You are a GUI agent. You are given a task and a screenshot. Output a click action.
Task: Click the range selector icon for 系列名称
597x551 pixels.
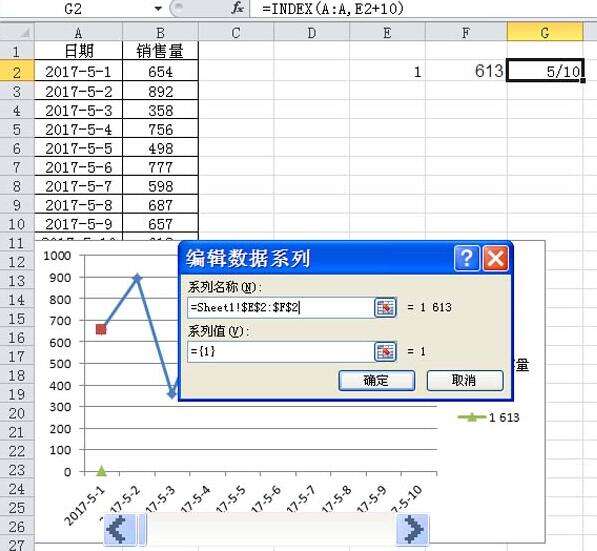coord(385,308)
